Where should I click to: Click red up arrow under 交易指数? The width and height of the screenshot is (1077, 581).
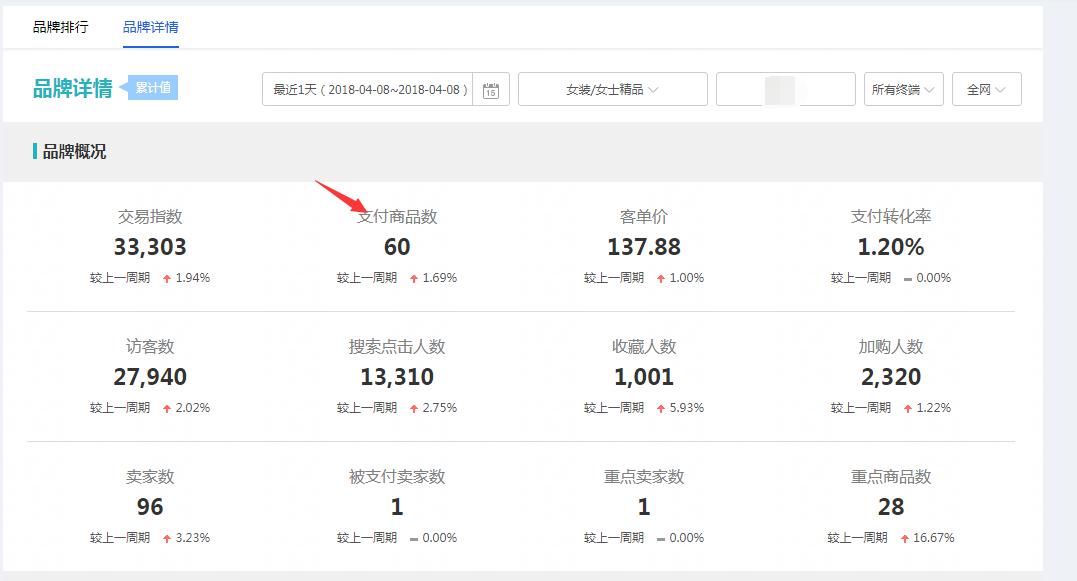167,278
